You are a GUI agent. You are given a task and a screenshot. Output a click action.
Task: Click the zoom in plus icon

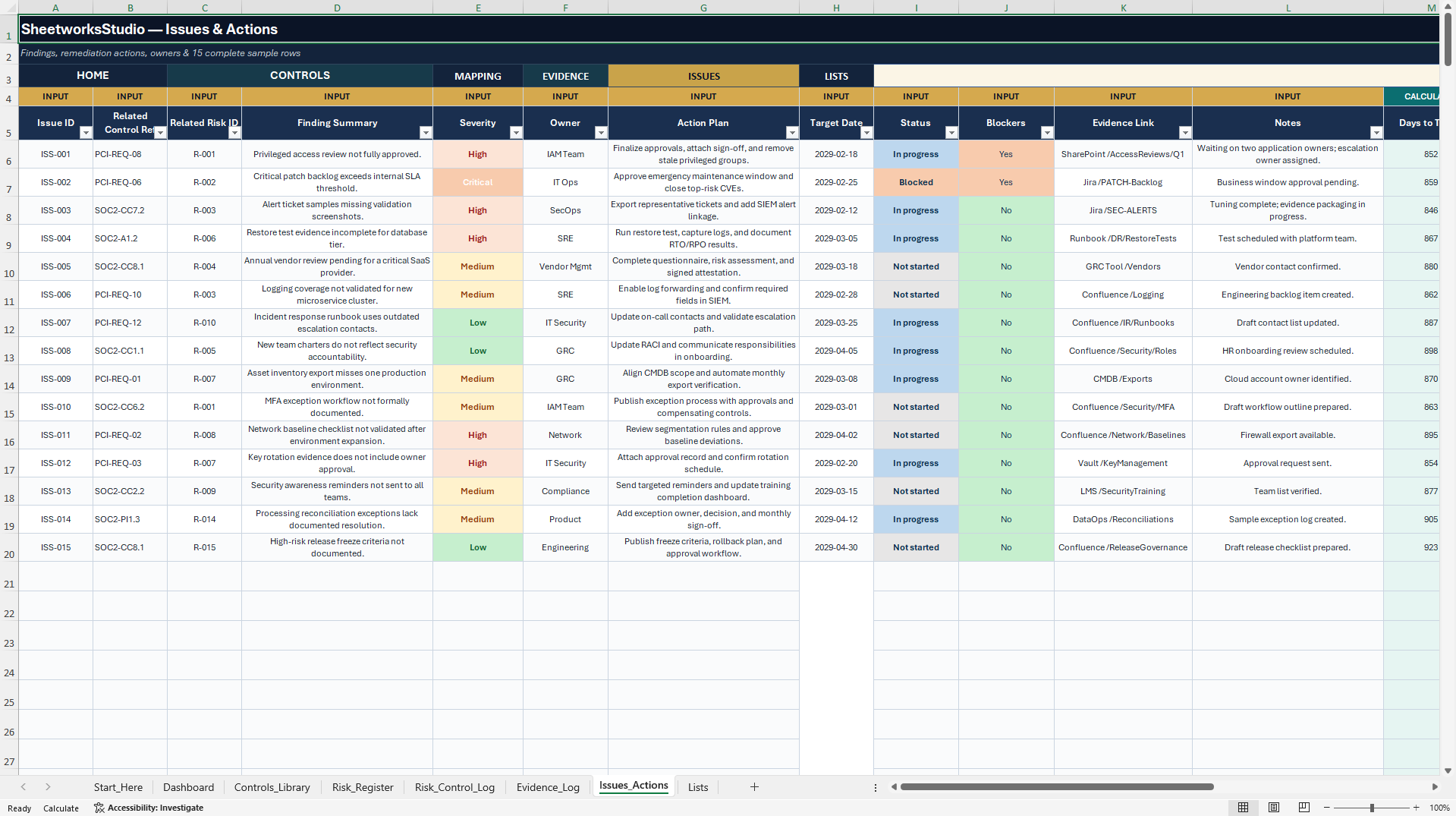1416,808
